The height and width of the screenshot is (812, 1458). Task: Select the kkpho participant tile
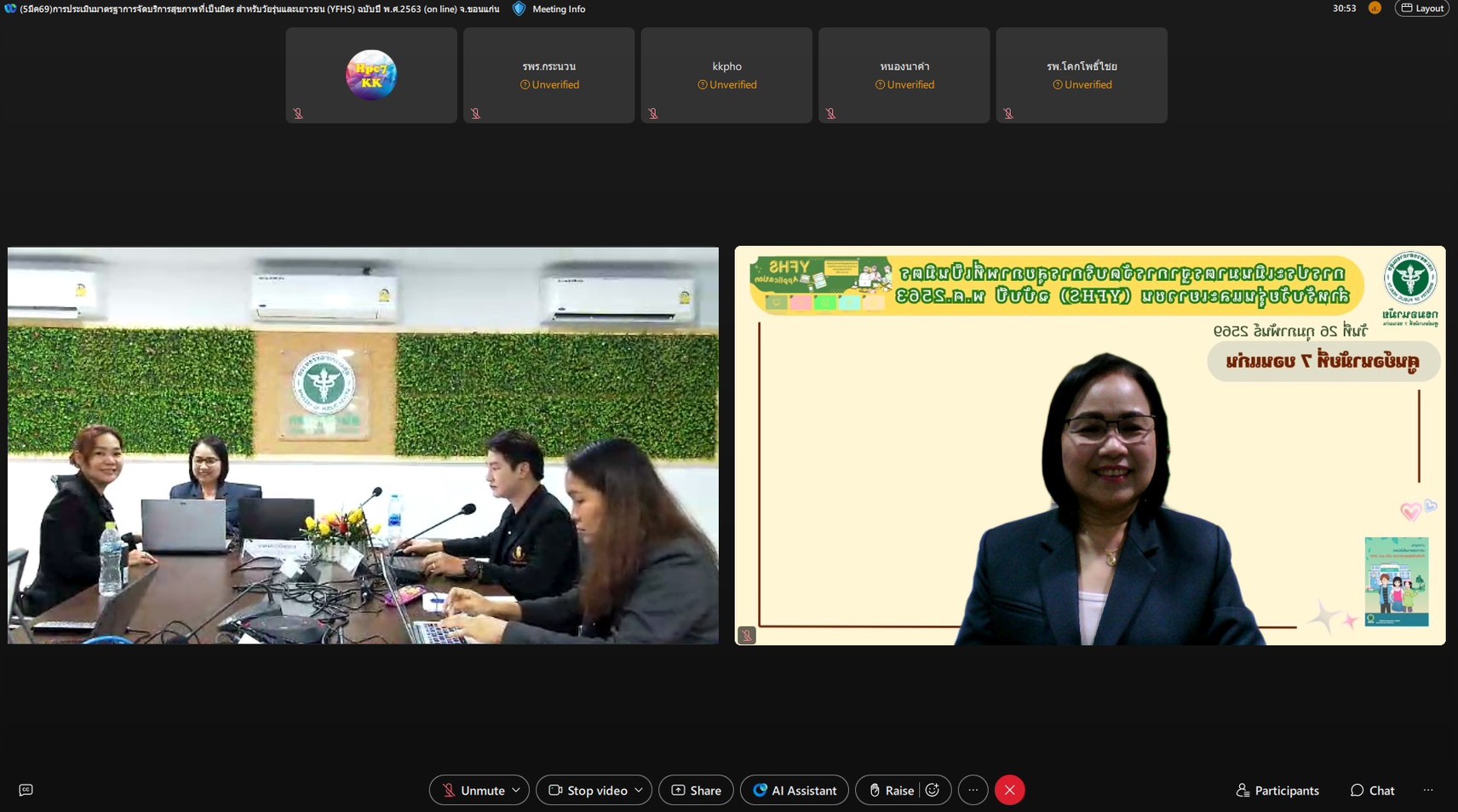(x=726, y=75)
